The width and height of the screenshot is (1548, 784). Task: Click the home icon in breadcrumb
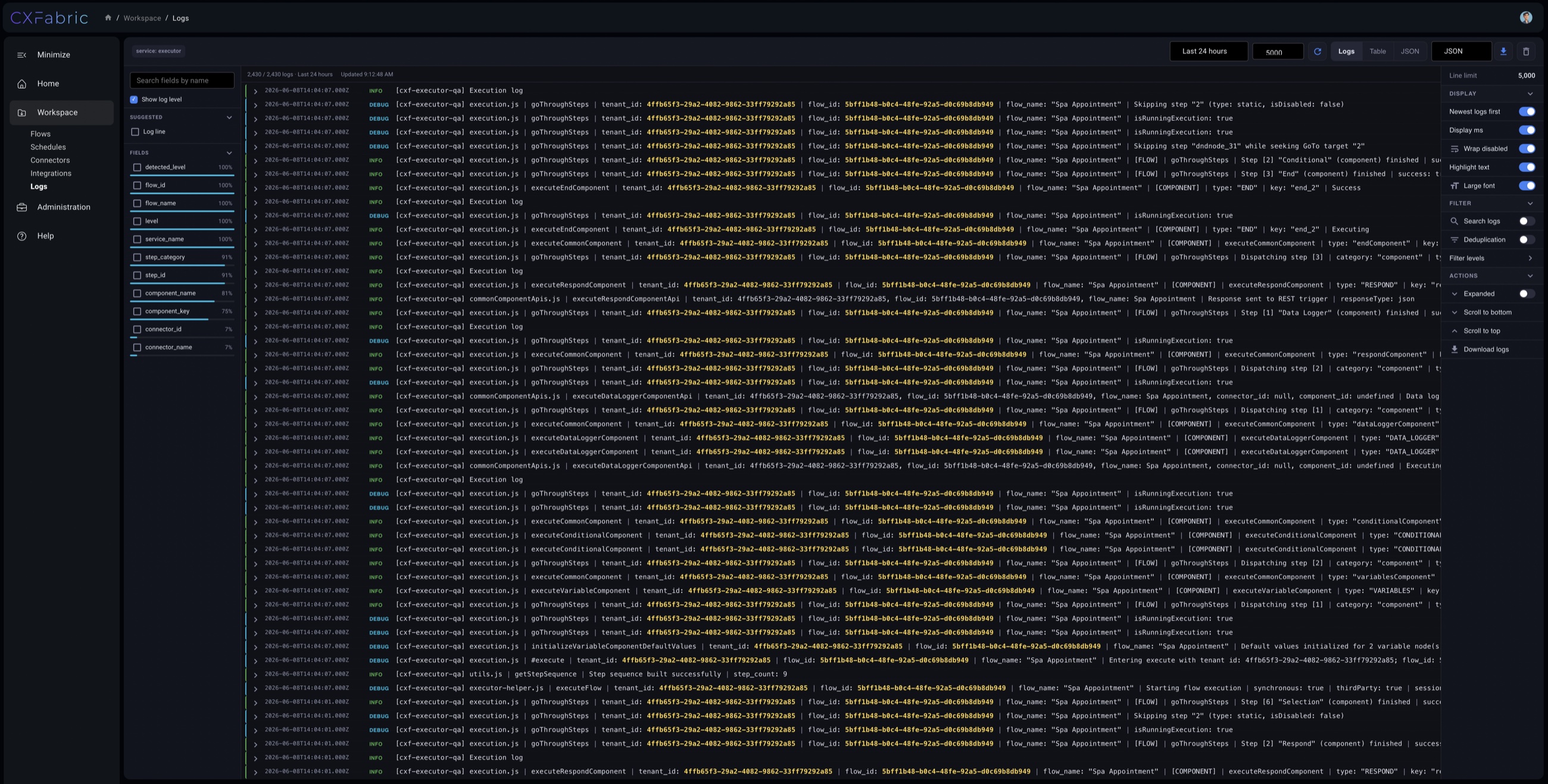[x=108, y=18]
